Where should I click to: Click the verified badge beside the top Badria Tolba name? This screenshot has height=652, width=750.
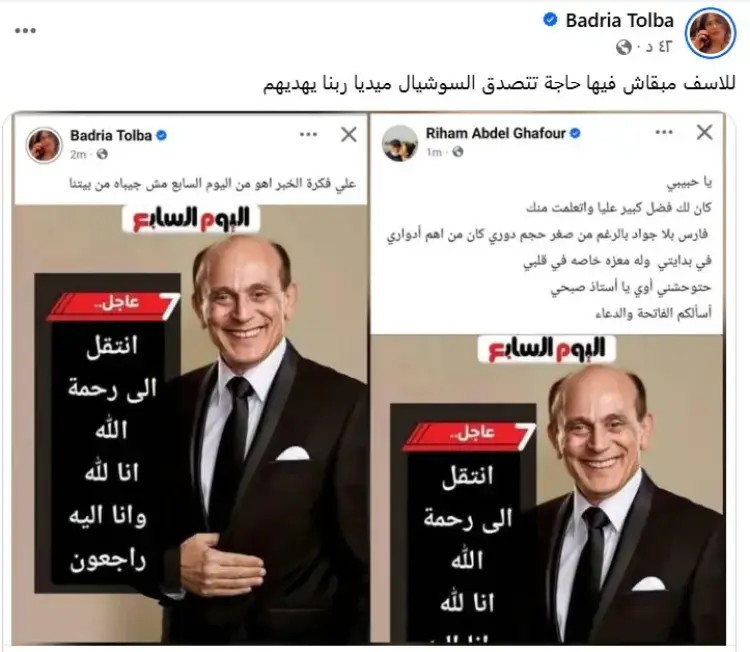551,20
